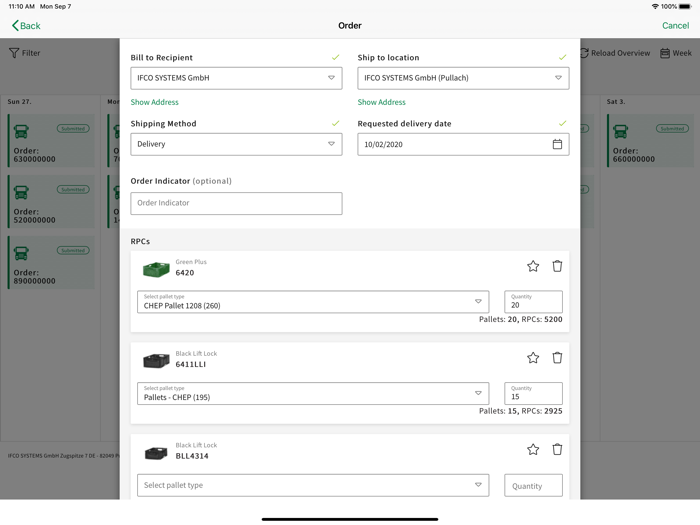Open empty Select pallet type dropdown for BLL4314
700x525 pixels.
click(313, 485)
